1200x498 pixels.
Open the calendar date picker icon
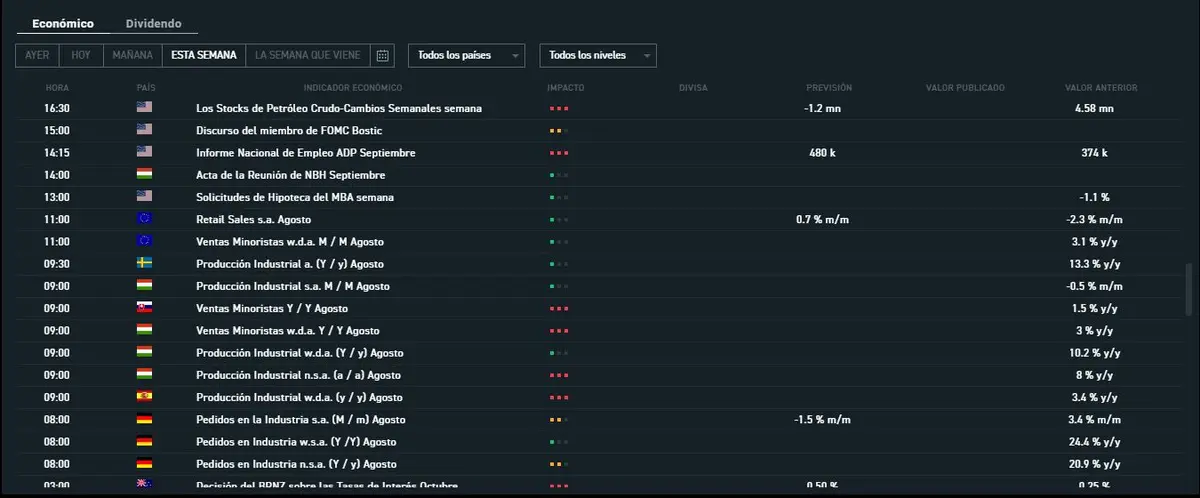(x=382, y=56)
